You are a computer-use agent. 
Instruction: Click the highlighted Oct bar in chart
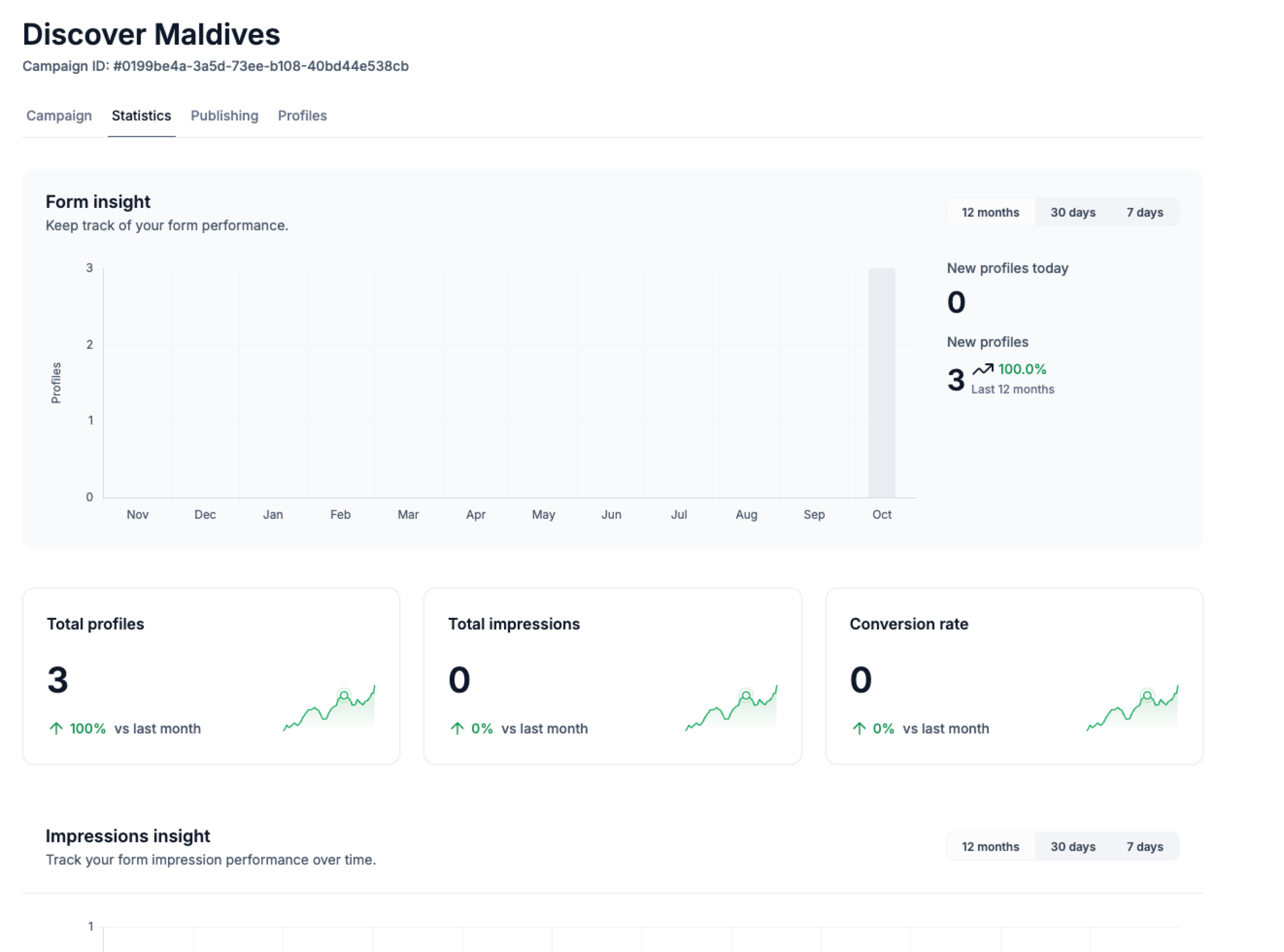[881, 383]
